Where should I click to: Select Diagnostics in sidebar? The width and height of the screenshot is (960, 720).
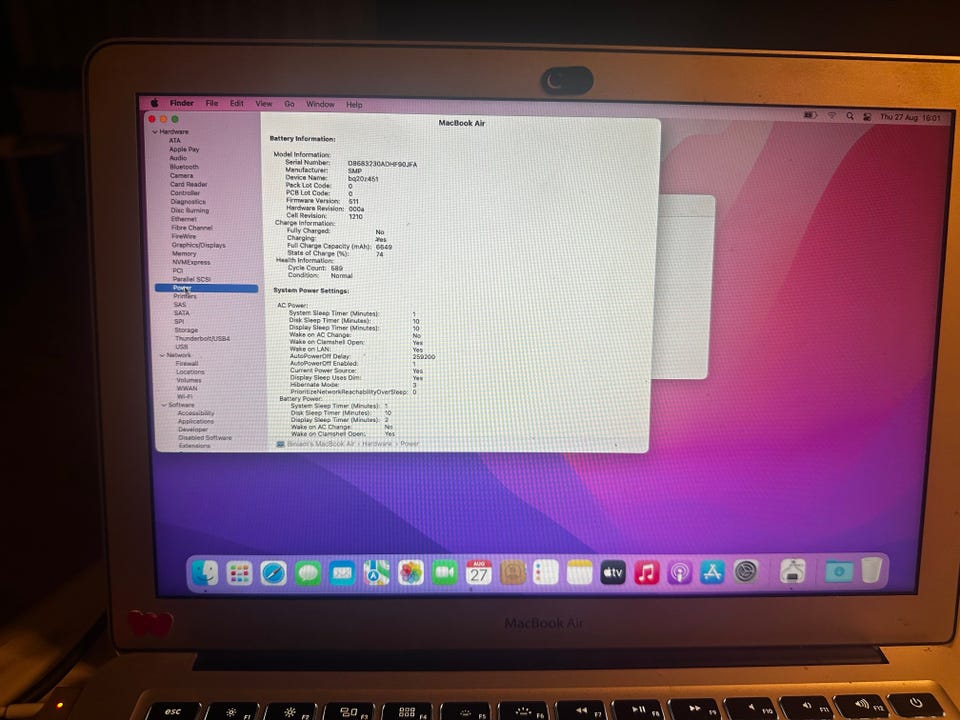188,201
